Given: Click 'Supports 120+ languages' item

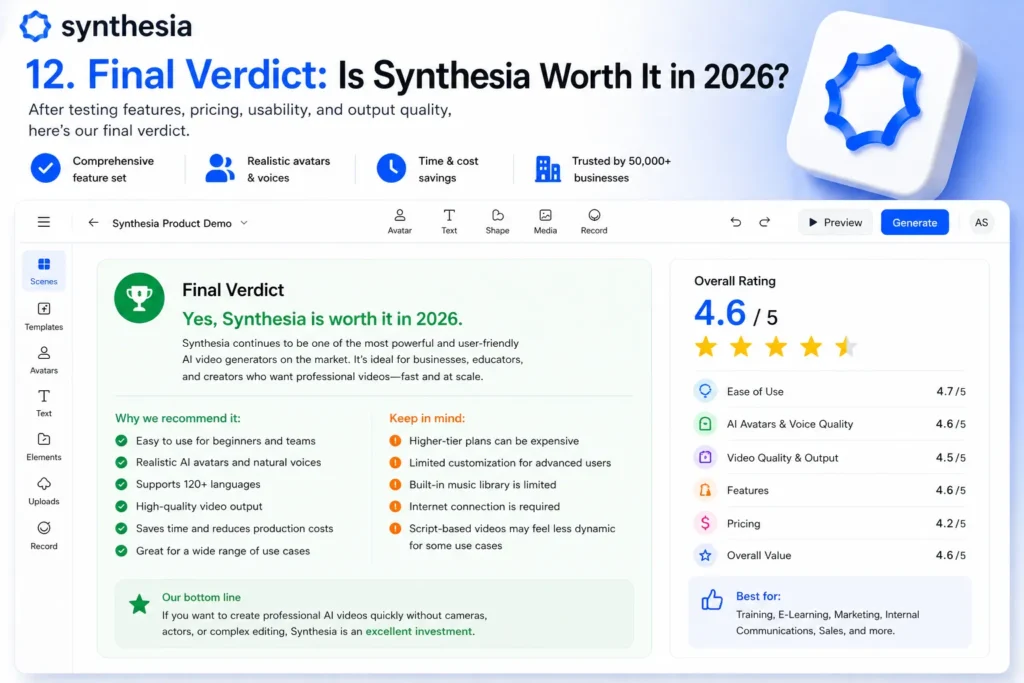Looking at the screenshot, I should tap(198, 484).
